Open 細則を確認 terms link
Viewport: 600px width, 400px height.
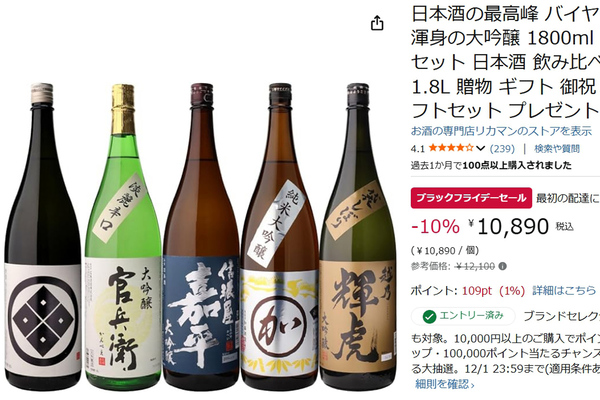[x=444, y=384]
